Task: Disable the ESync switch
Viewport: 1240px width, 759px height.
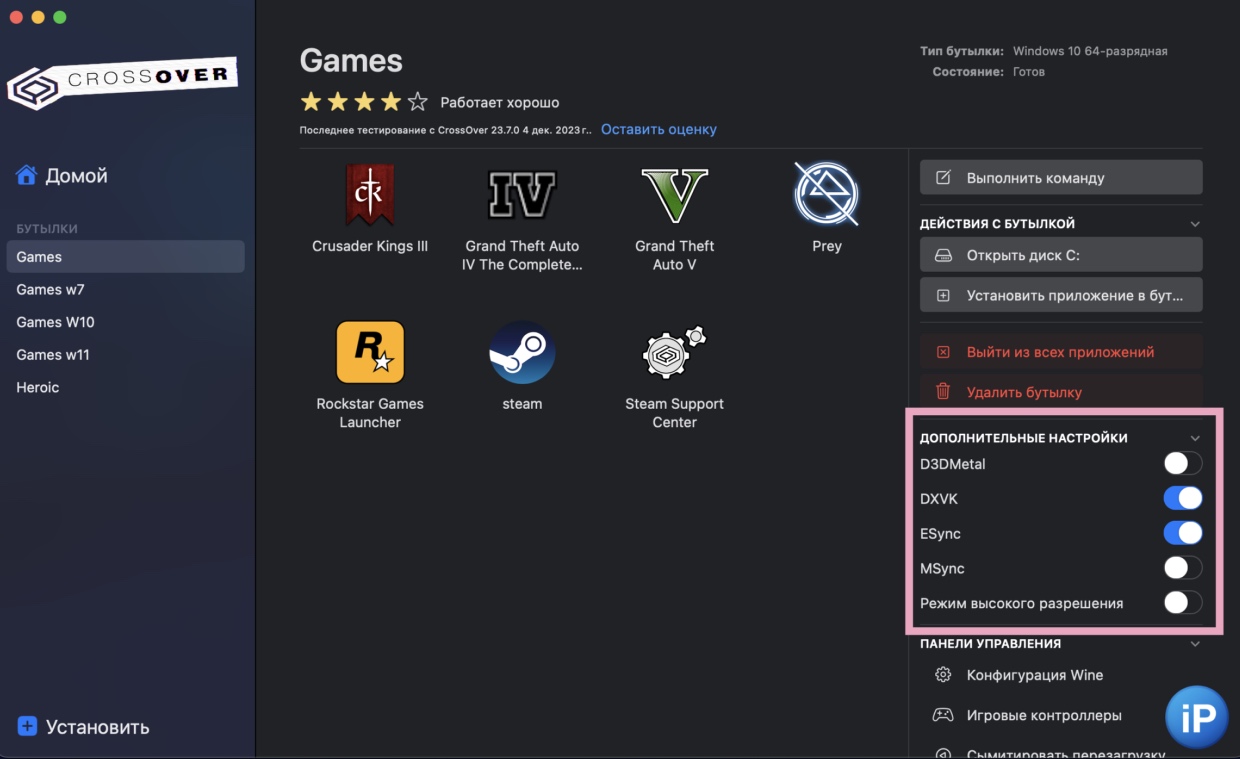Action: pos(1182,533)
